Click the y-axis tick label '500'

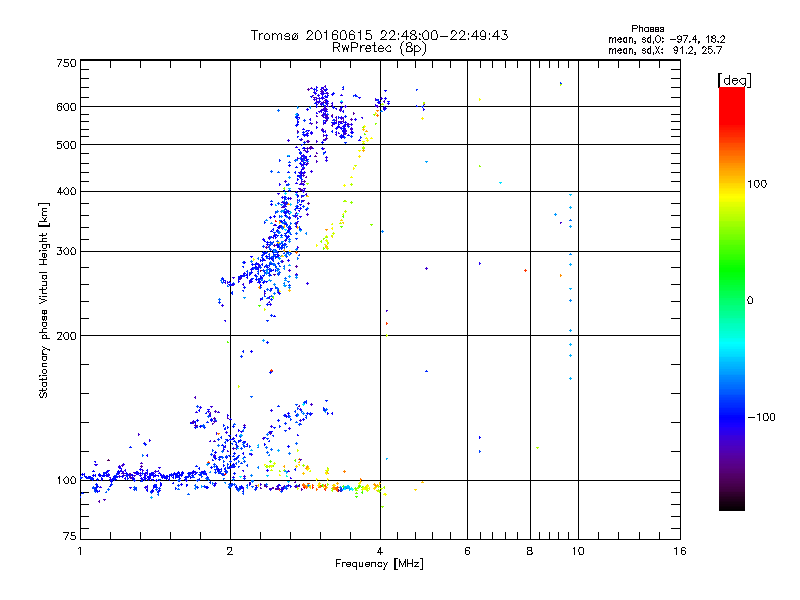point(67,145)
